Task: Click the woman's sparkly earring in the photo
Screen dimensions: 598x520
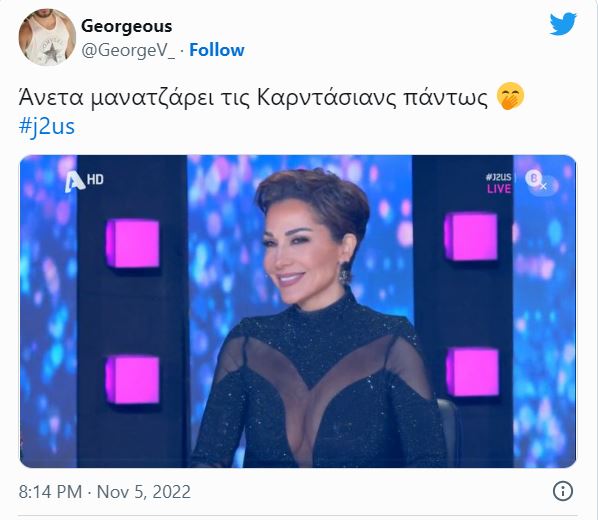Action: [x=344, y=273]
